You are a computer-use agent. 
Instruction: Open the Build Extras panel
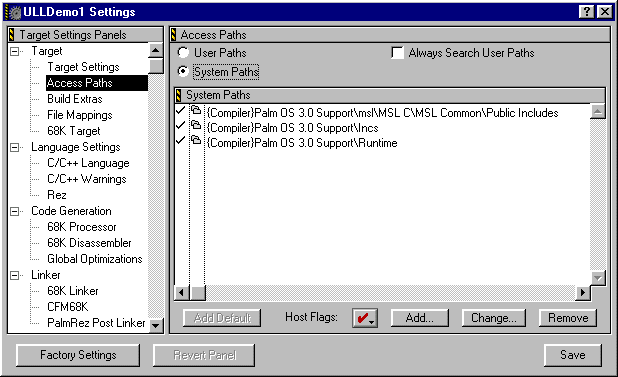tap(75, 99)
